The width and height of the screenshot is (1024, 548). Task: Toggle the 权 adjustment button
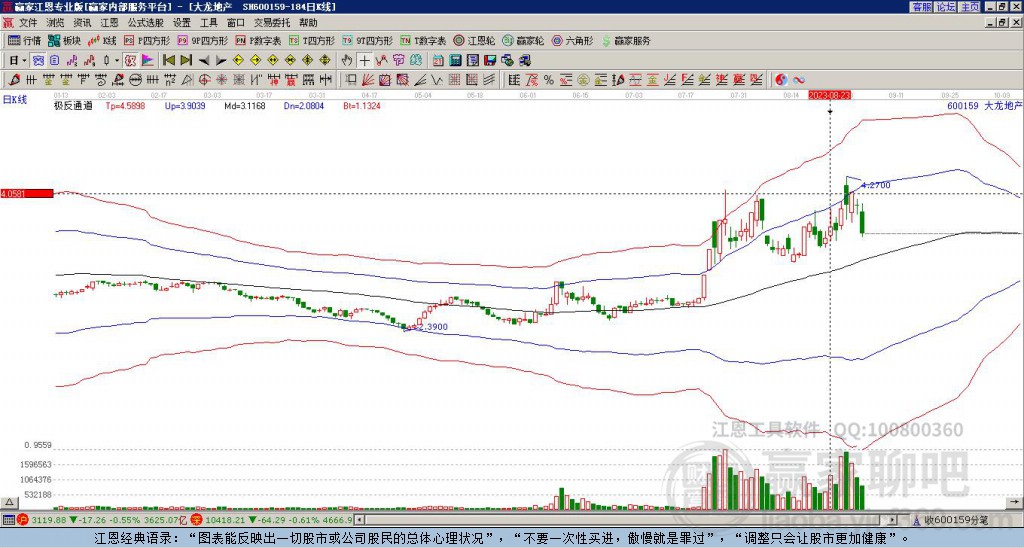pyautogui.click(x=130, y=61)
